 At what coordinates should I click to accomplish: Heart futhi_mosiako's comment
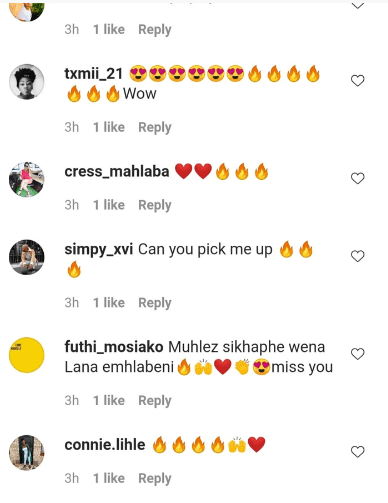click(x=358, y=354)
